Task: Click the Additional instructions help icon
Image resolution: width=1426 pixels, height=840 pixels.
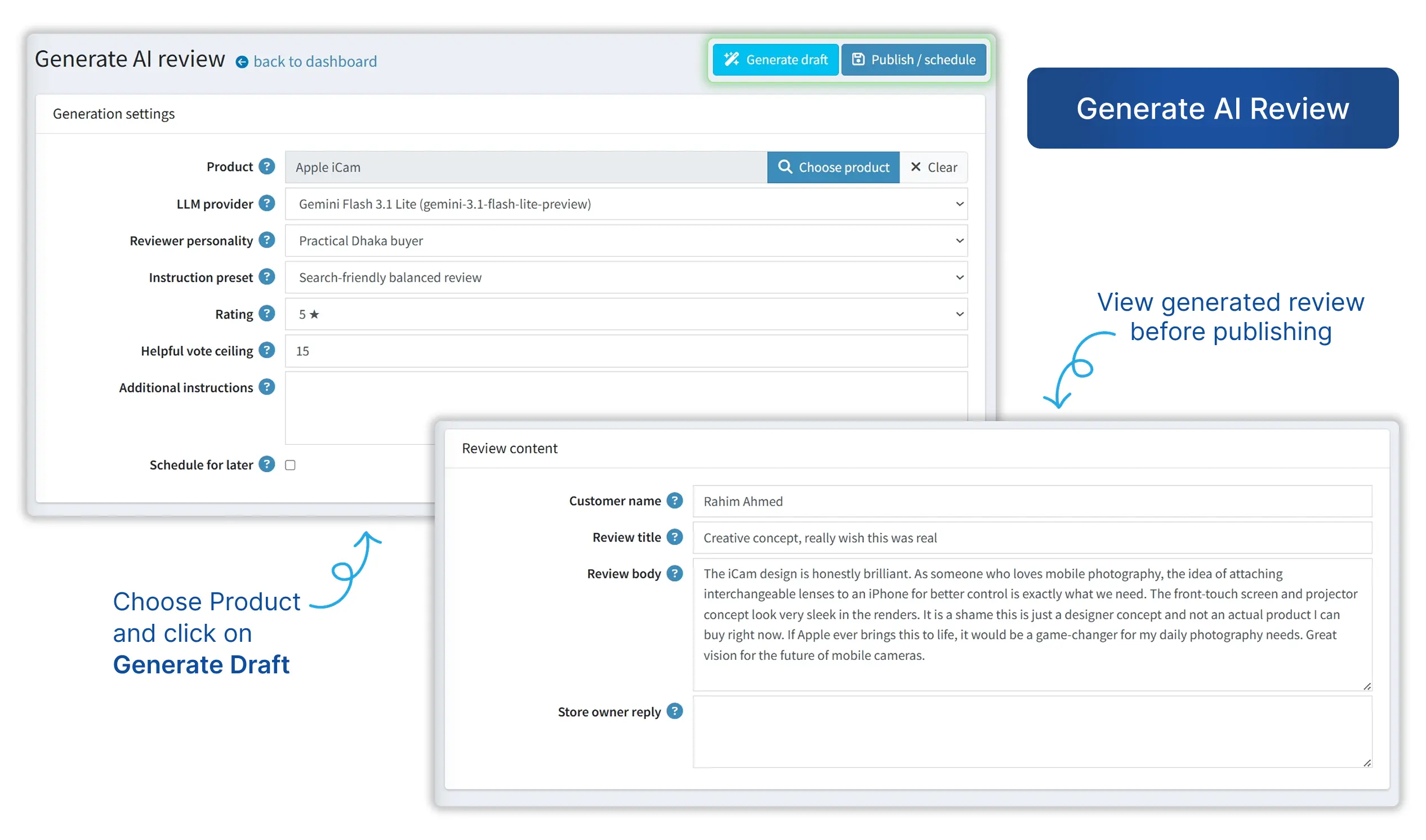Action: 266,387
